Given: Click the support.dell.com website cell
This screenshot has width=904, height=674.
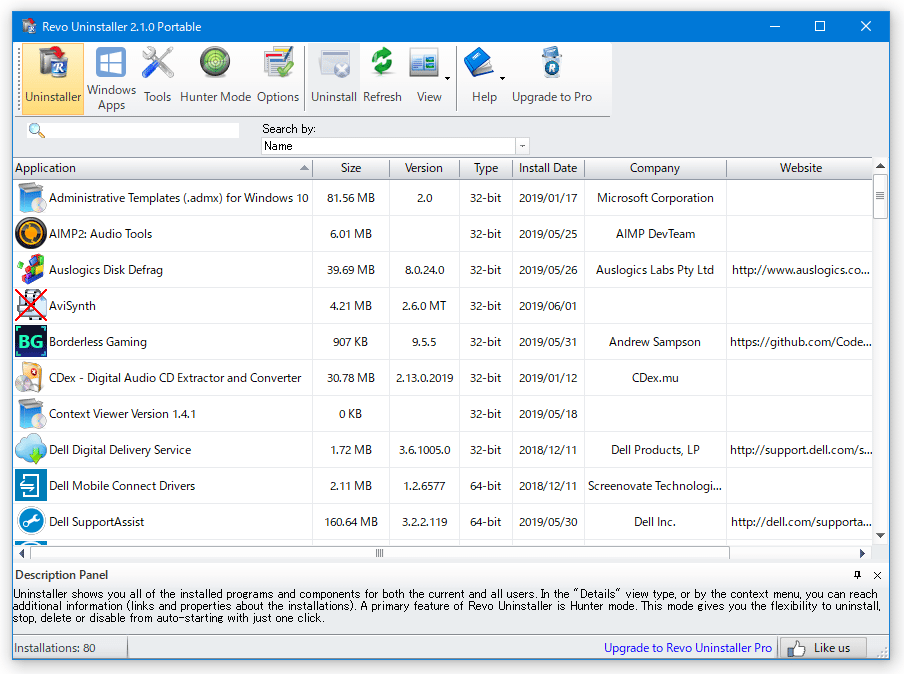Looking at the screenshot, I should click(x=801, y=450).
